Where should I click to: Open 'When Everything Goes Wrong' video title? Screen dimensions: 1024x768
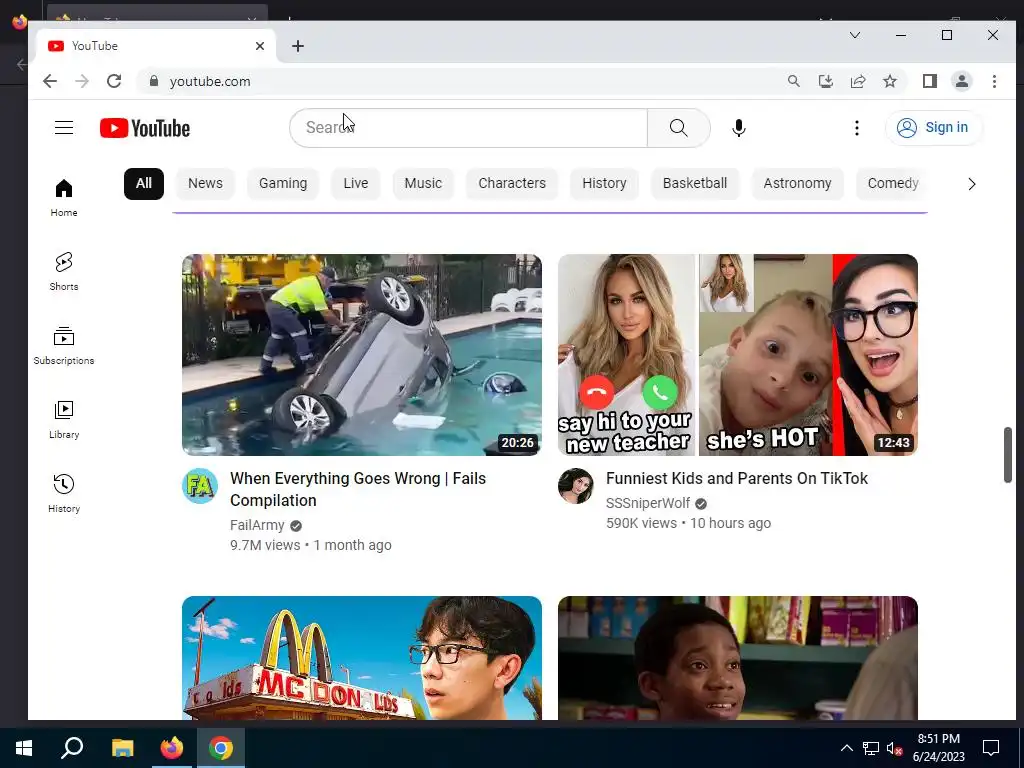[x=358, y=489]
